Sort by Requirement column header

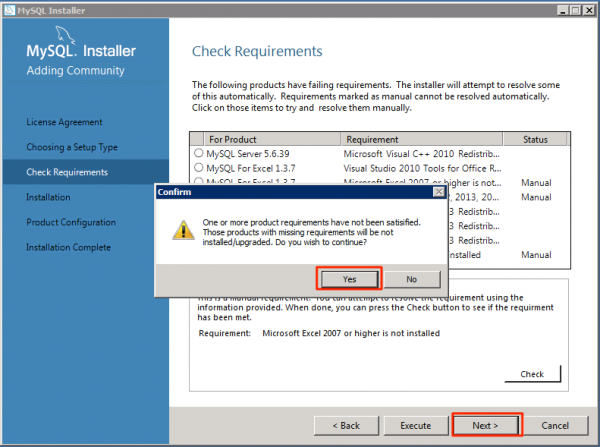coord(421,139)
